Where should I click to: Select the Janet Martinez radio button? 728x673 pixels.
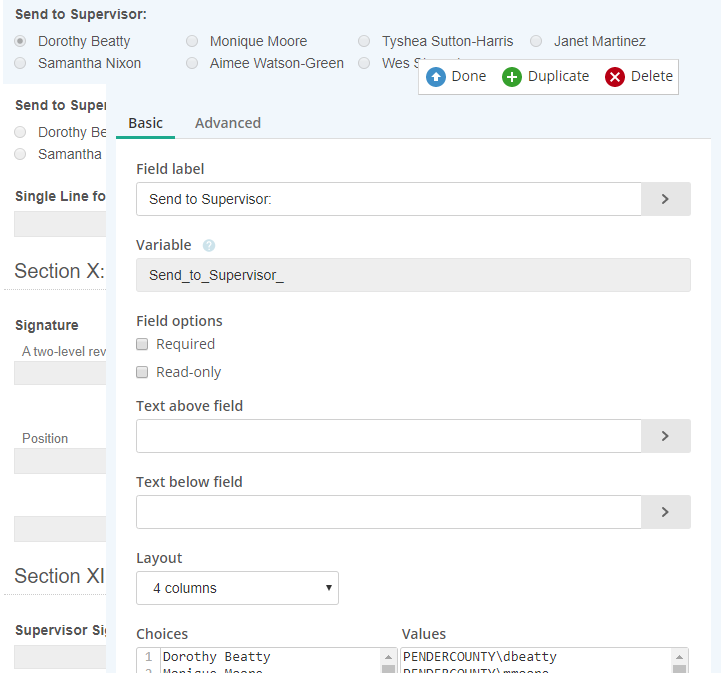point(536,41)
